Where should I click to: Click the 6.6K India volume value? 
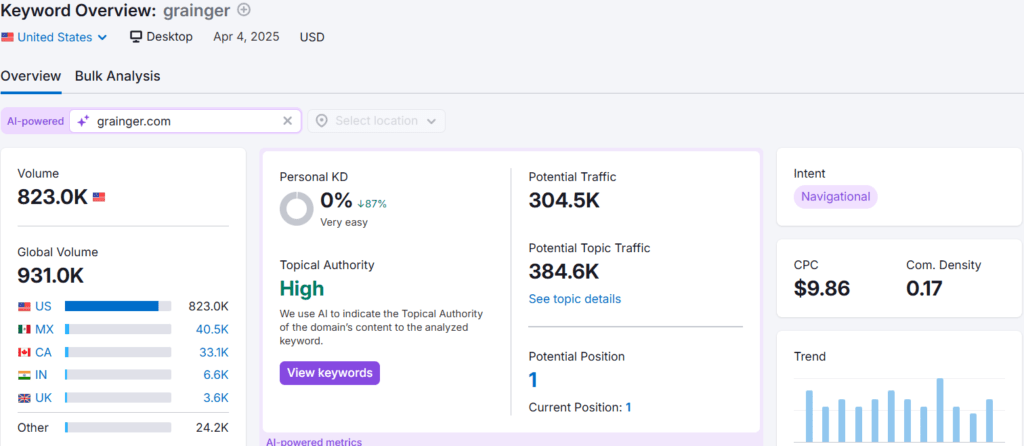click(x=216, y=375)
